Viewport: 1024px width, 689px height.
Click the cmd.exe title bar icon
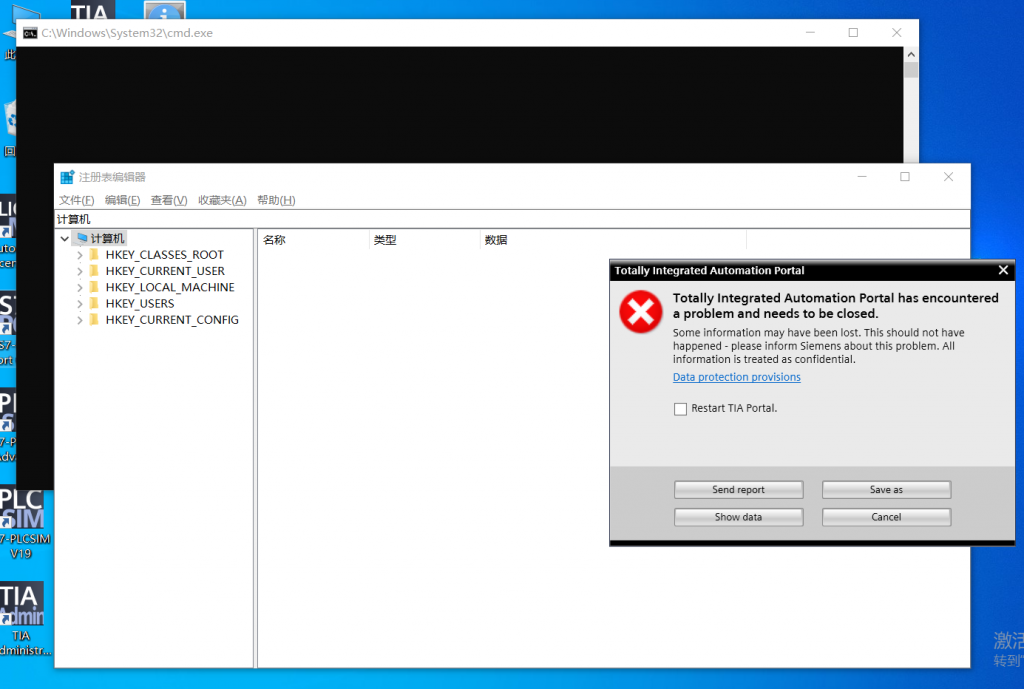pos(30,33)
